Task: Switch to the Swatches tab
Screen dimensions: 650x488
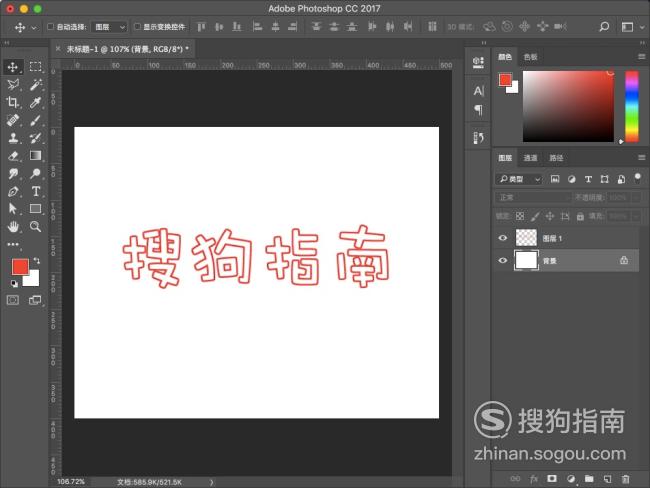Action: [530, 57]
